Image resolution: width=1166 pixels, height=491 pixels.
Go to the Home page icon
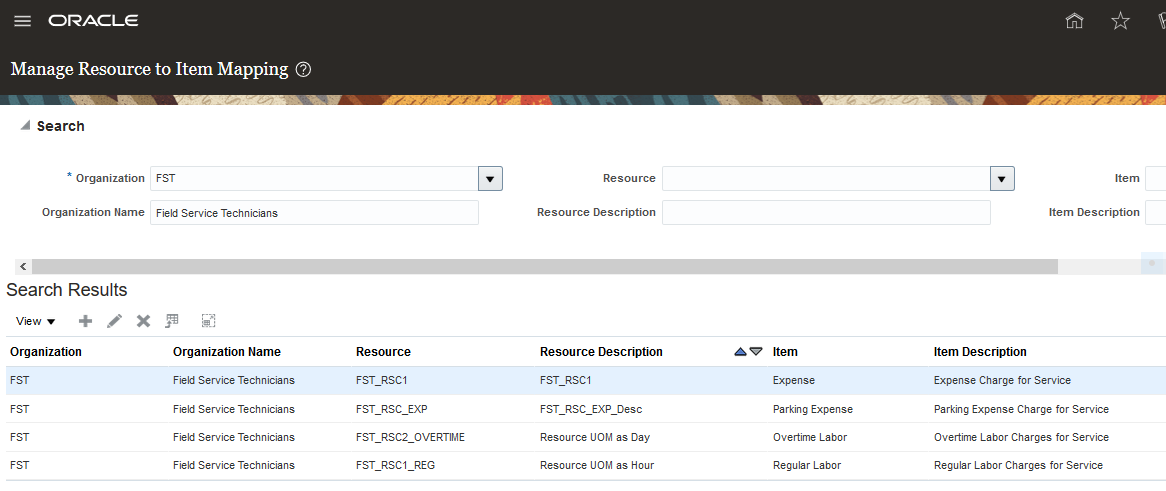1075,21
